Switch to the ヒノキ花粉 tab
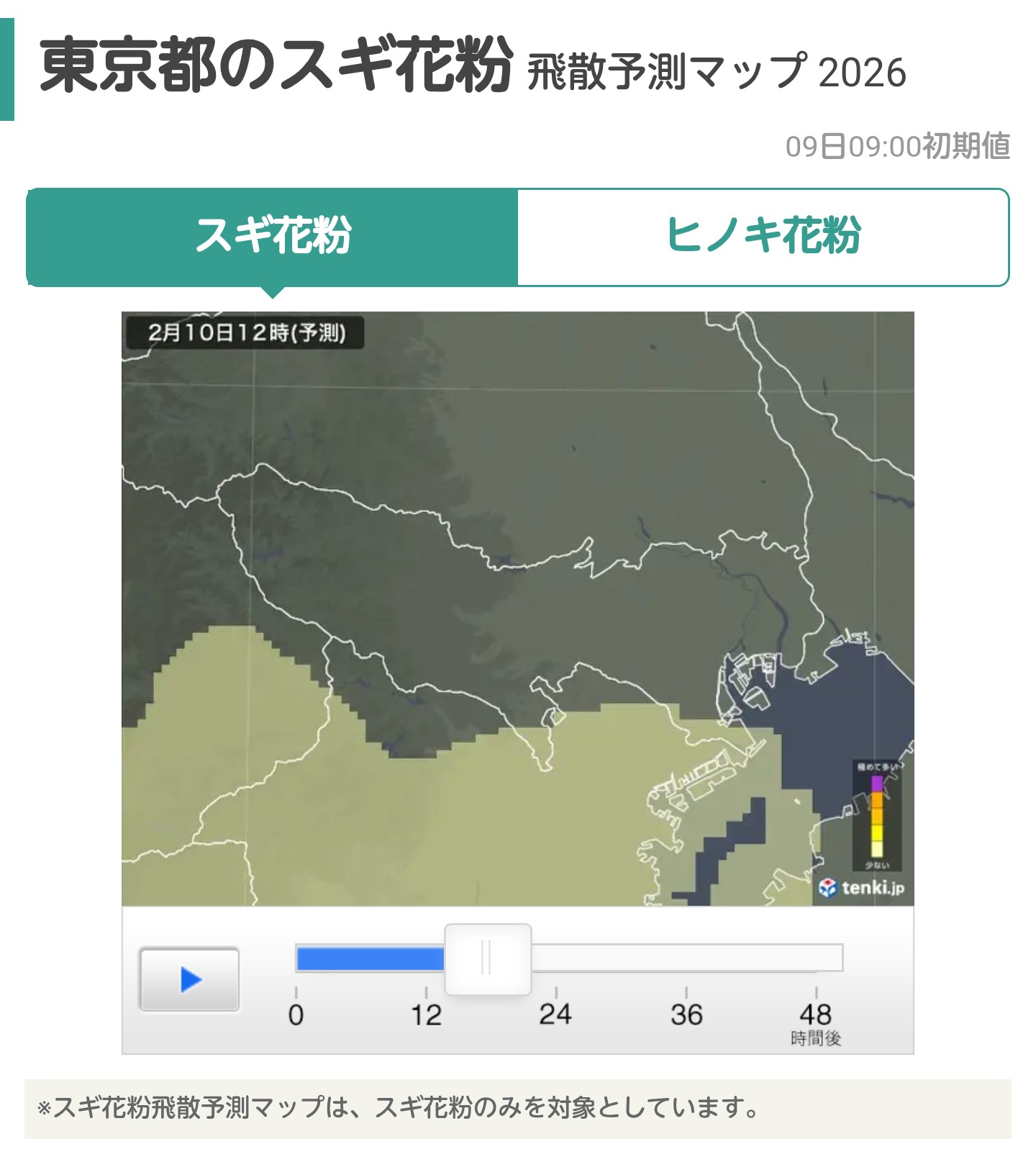Viewport: 1036px width, 1149px height. point(763,236)
